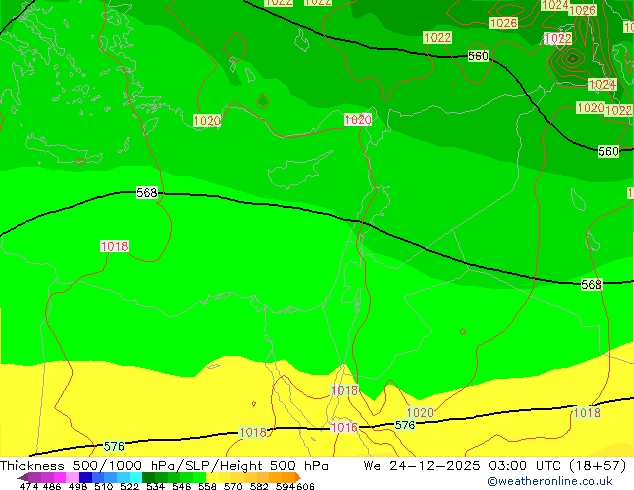This screenshot has height=490, width=634.
Task: Click legend value '570'
Action: click(x=233, y=486)
